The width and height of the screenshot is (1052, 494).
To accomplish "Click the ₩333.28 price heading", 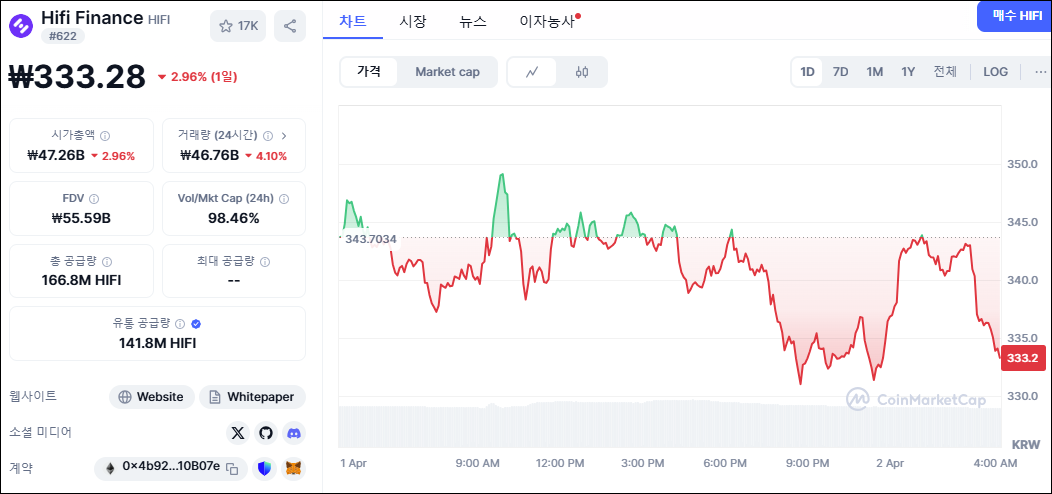I will click(76, 77).
